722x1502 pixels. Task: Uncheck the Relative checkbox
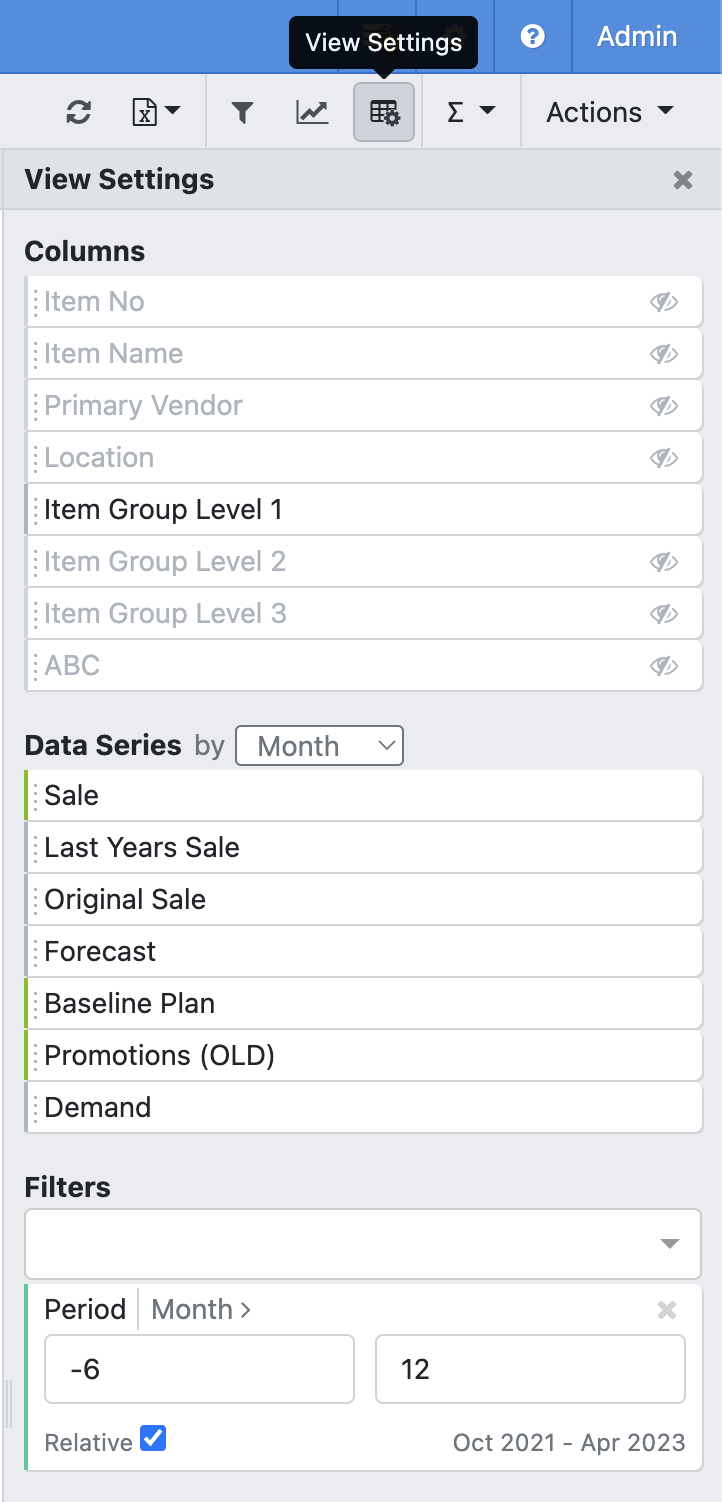153,1440
